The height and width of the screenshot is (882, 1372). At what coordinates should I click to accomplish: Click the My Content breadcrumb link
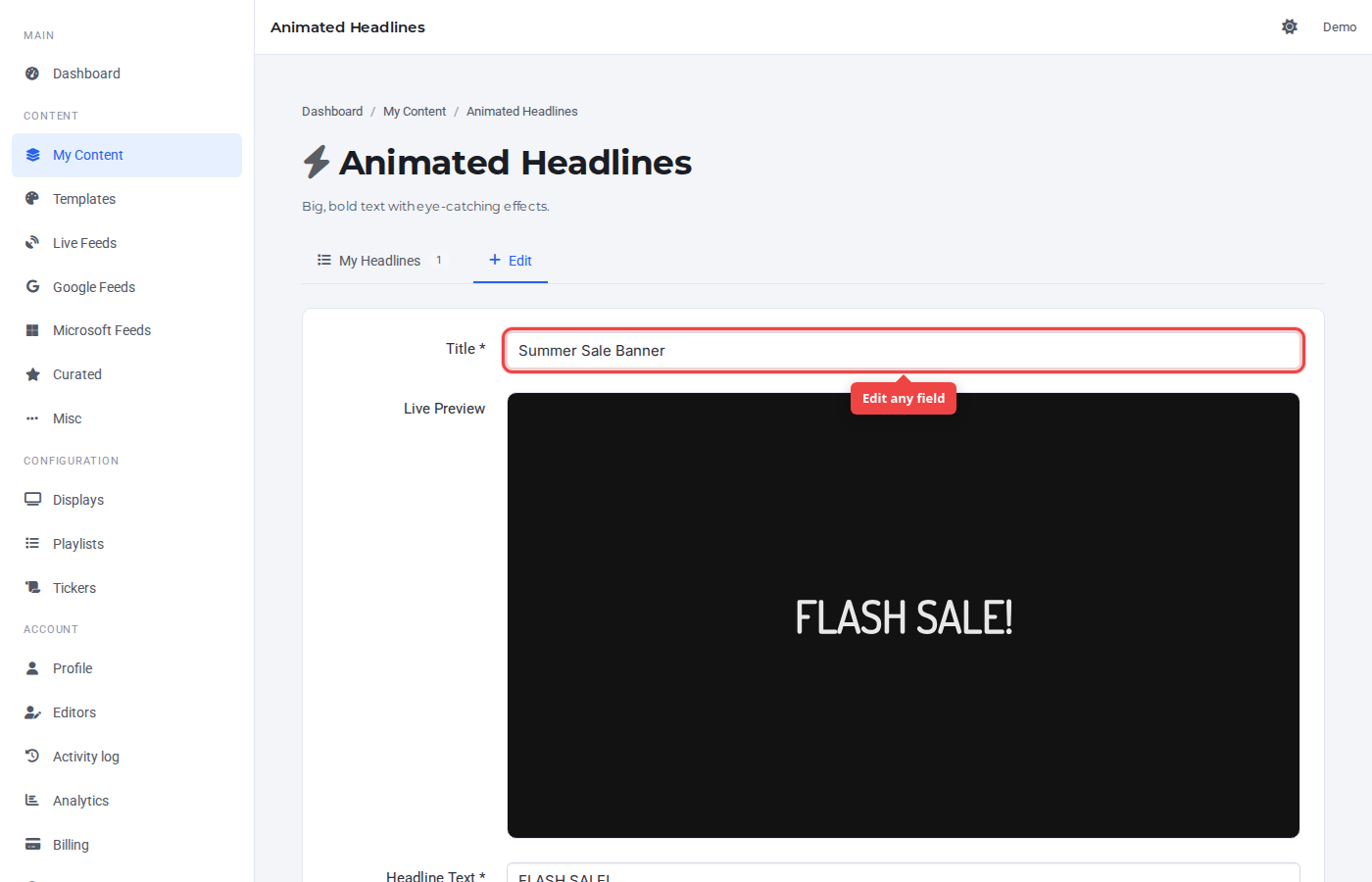[415, 112]
